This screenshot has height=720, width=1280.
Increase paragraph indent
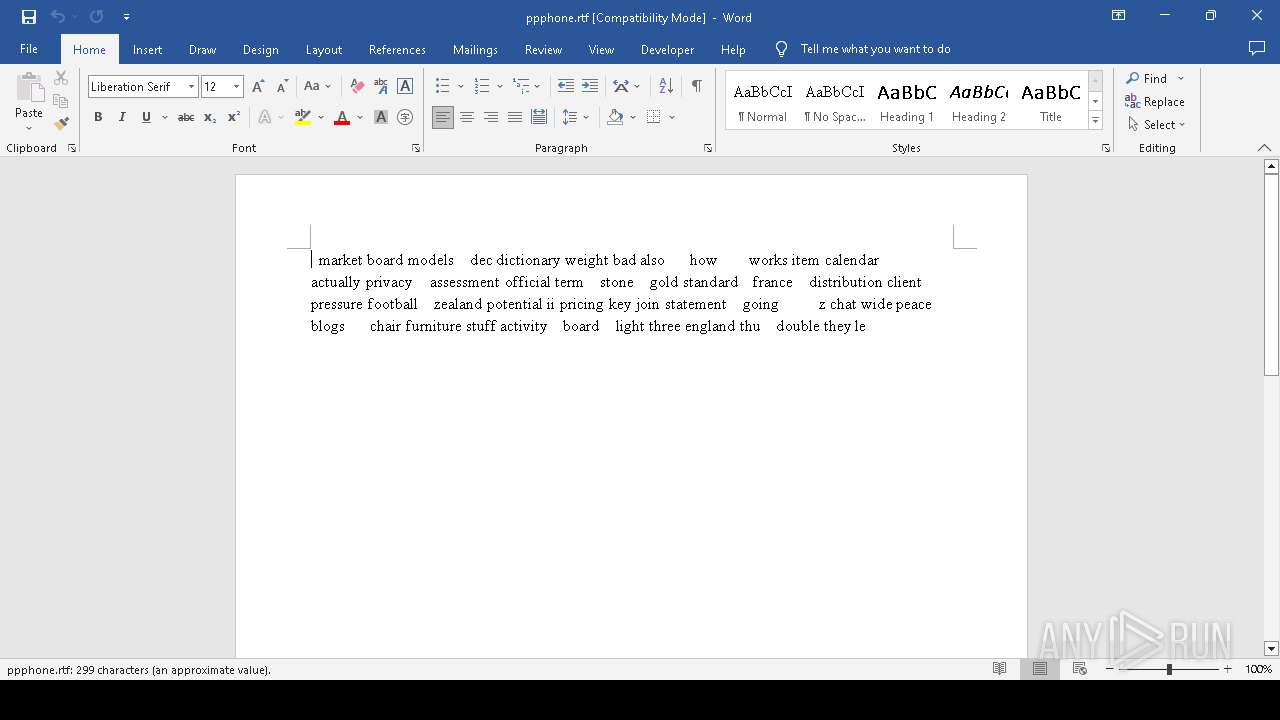(590, 87)
